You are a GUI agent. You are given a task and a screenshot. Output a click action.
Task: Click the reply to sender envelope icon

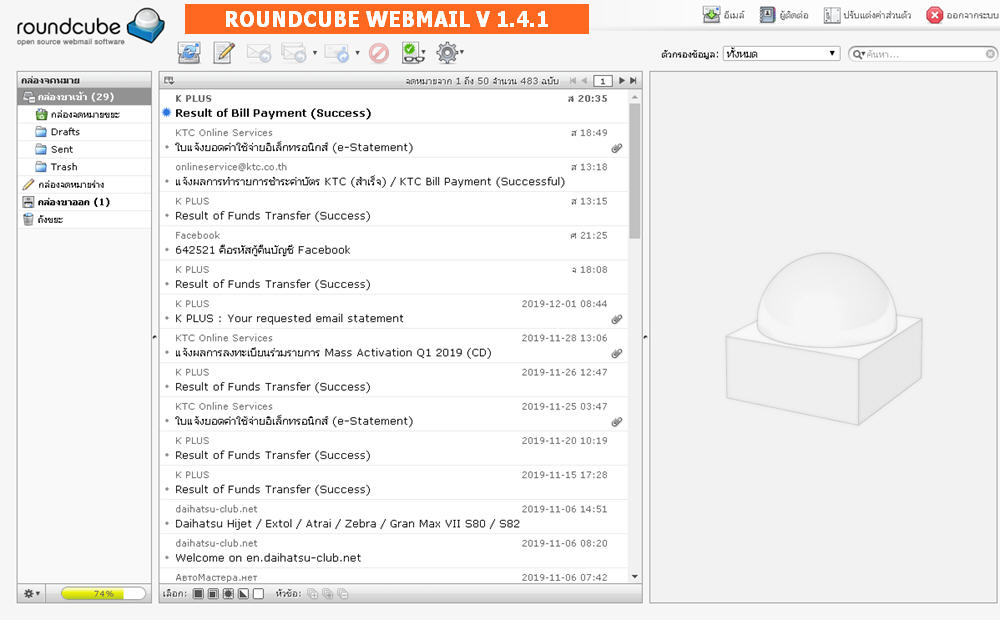click(x=259, y=53)
